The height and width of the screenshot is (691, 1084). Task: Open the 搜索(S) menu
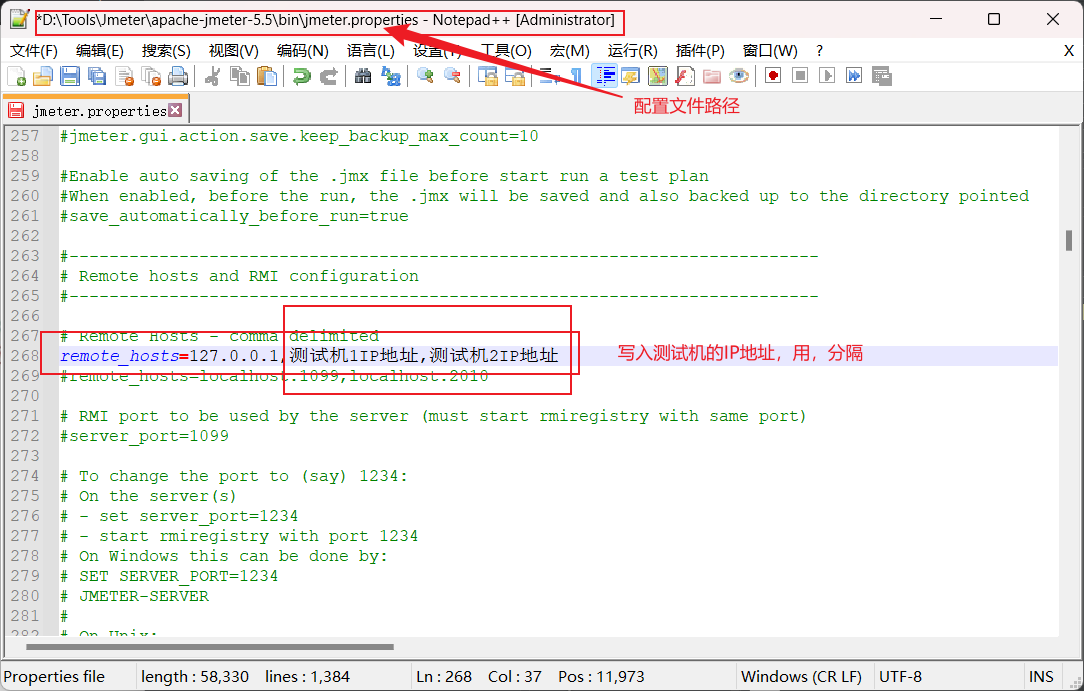166,51
